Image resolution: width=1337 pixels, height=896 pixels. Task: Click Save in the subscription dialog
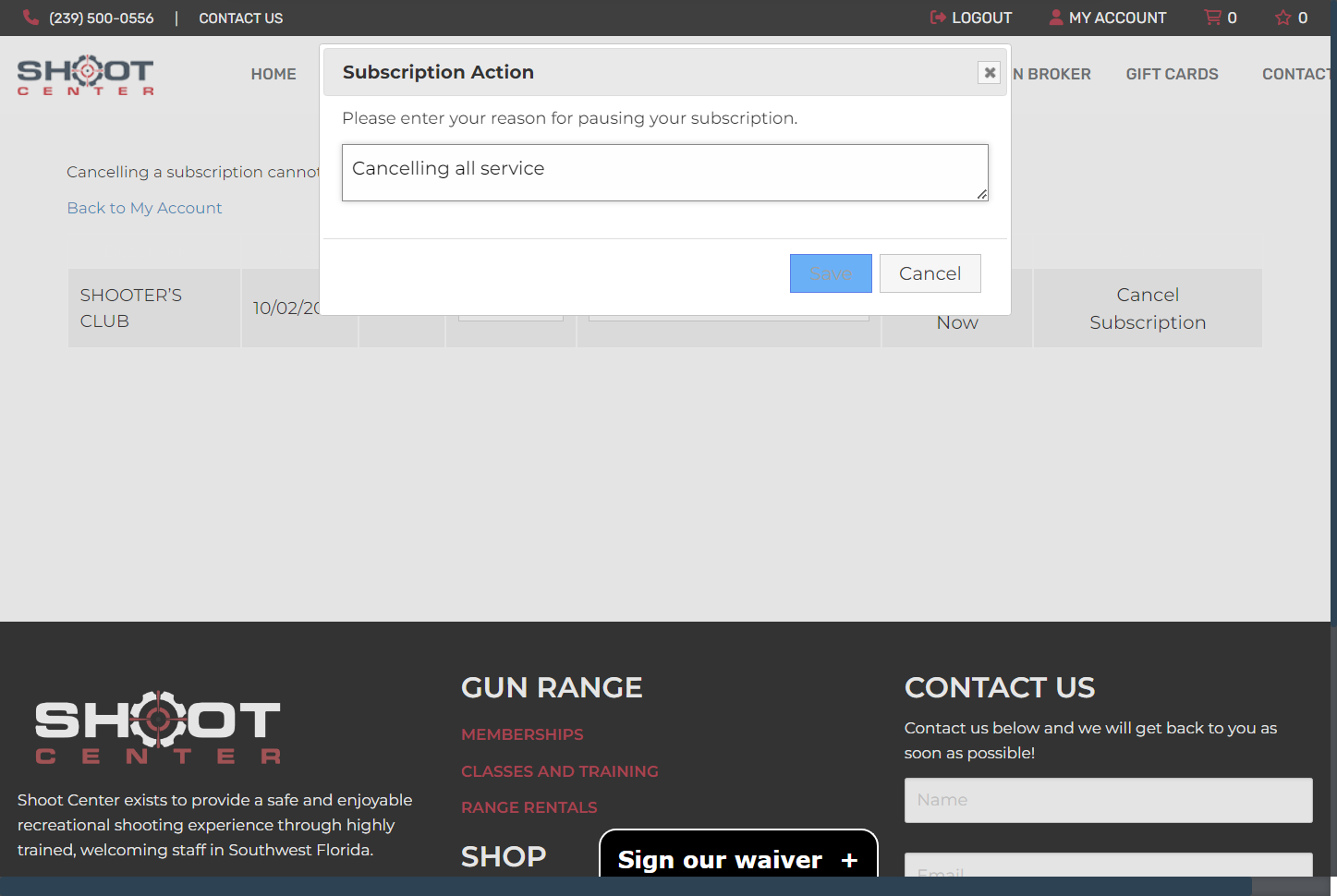click(831, 273)
